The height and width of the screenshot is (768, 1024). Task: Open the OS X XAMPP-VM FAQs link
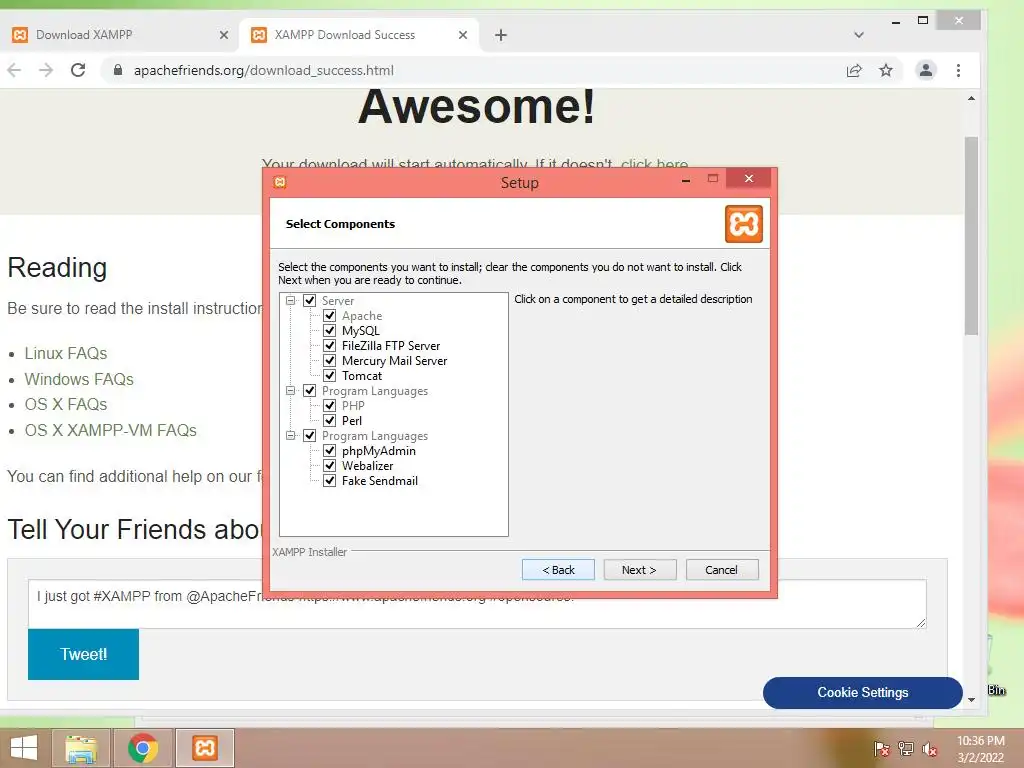(x=111, y=430)
